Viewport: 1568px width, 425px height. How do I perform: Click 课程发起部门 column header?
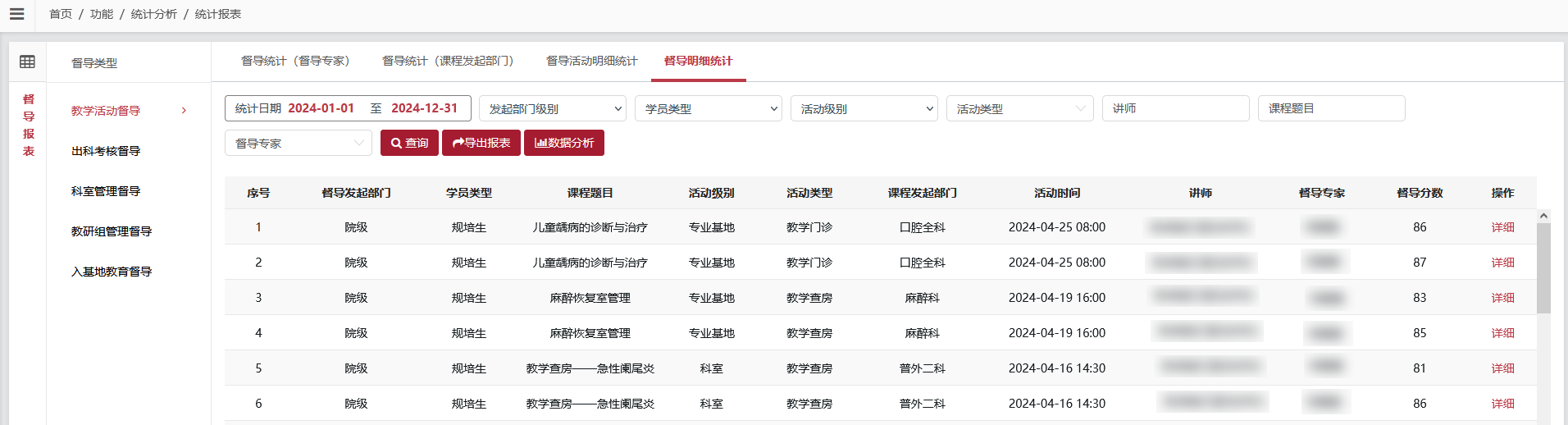(923, 193)
